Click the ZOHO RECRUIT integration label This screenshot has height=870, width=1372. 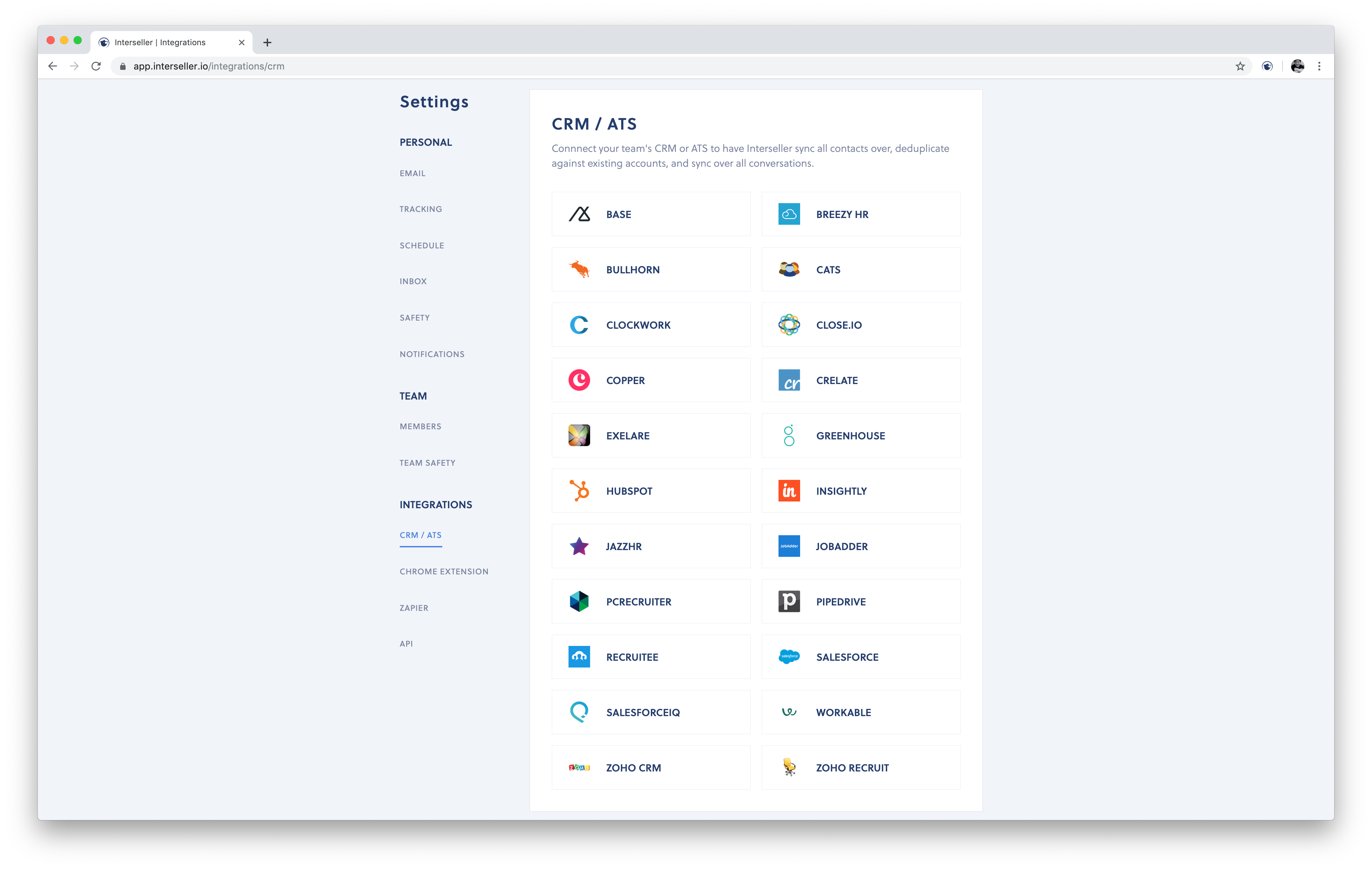tap(852, 767)
